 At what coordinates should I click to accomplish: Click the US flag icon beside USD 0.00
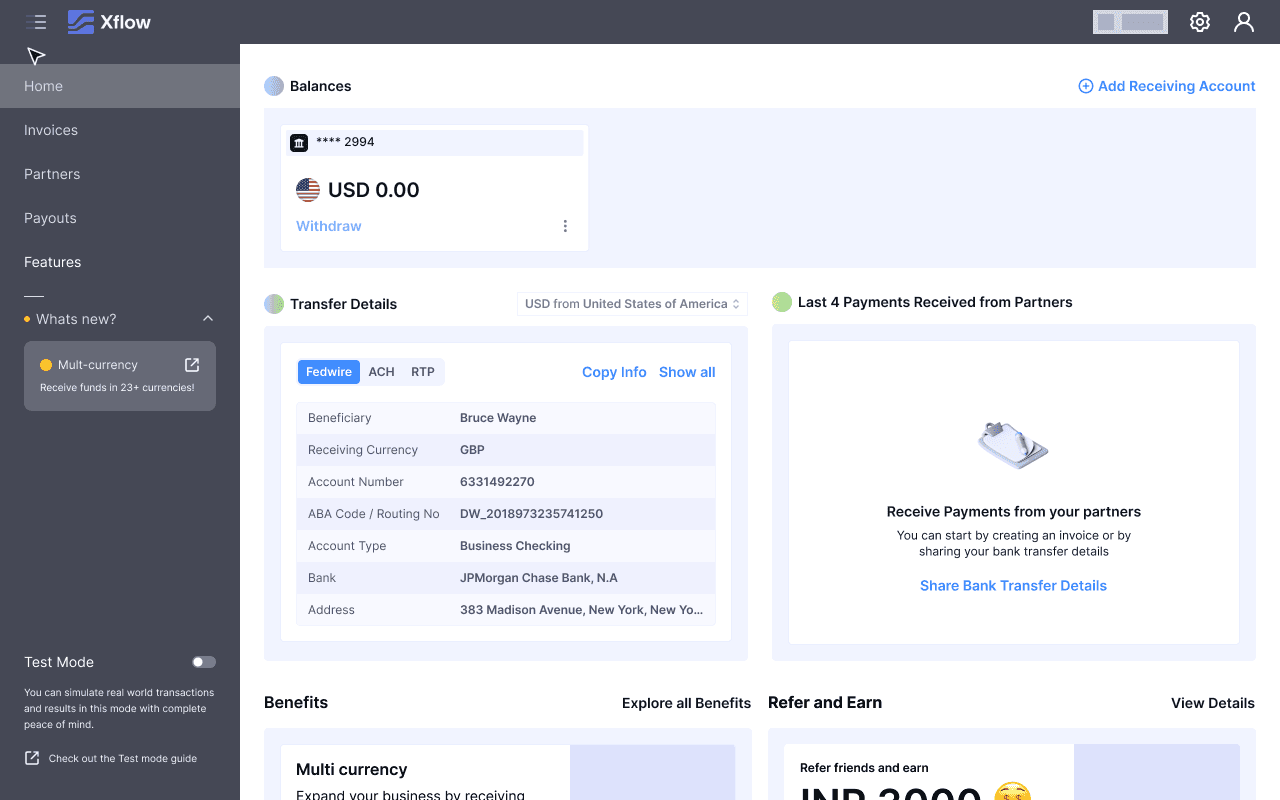308,190
